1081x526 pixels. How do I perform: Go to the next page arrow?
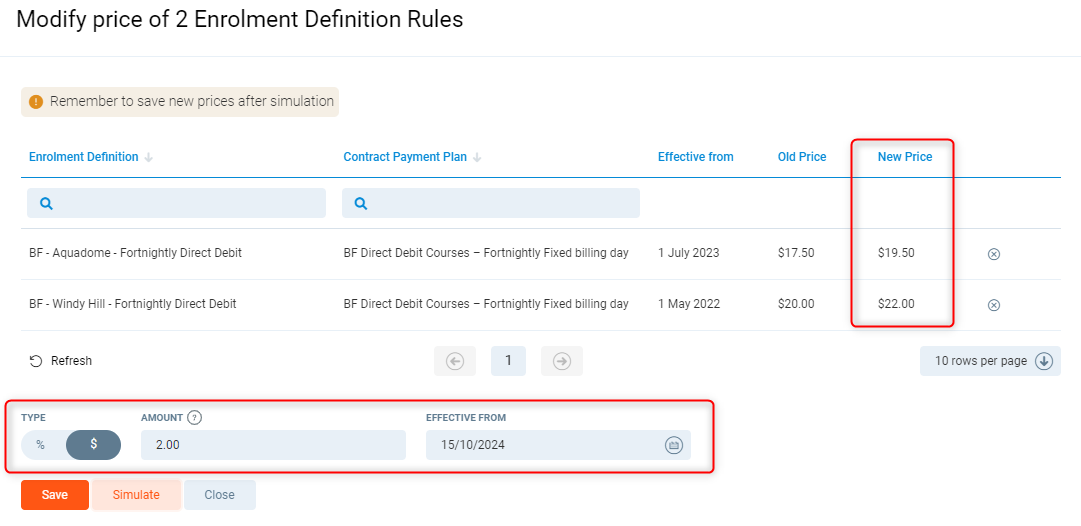pos(561,361)
